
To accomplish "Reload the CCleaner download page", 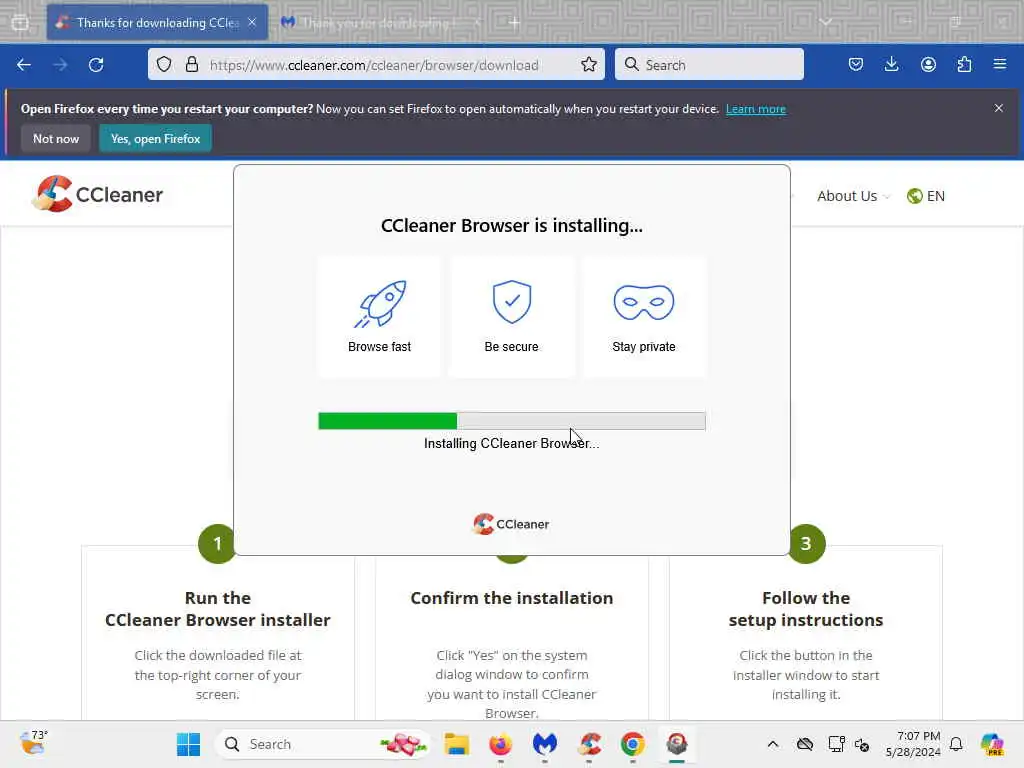I will pyautogui.click(x=96, y=65).
